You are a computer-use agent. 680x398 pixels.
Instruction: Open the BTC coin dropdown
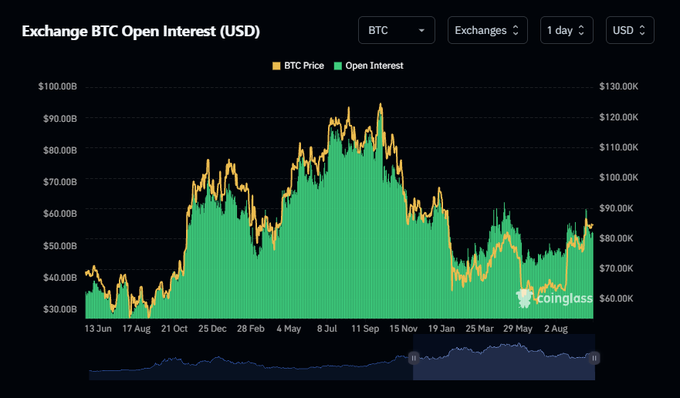pyautogui.click(x=396, y=30)
